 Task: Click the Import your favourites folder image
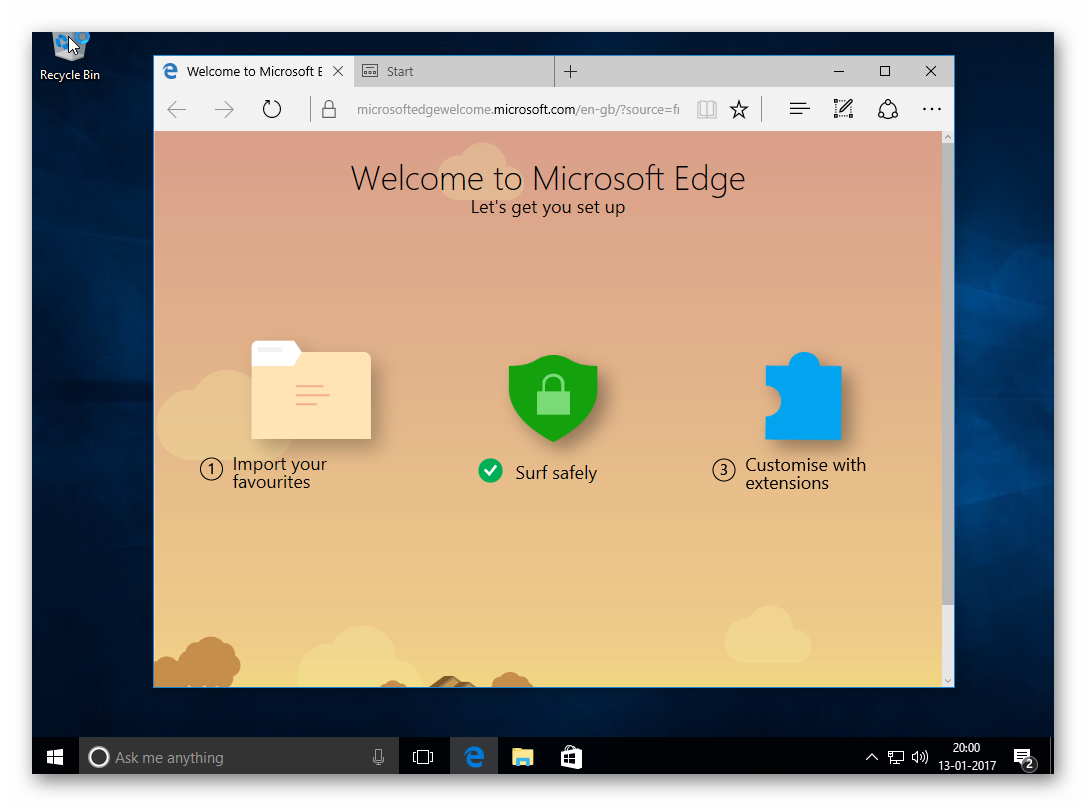click(311, 390)
